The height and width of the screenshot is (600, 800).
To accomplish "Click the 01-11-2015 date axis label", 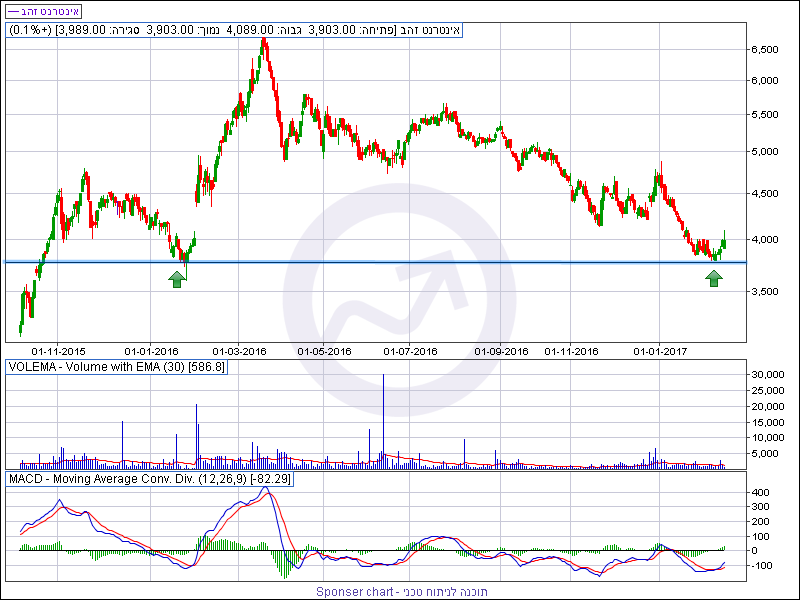I will 58,351.
